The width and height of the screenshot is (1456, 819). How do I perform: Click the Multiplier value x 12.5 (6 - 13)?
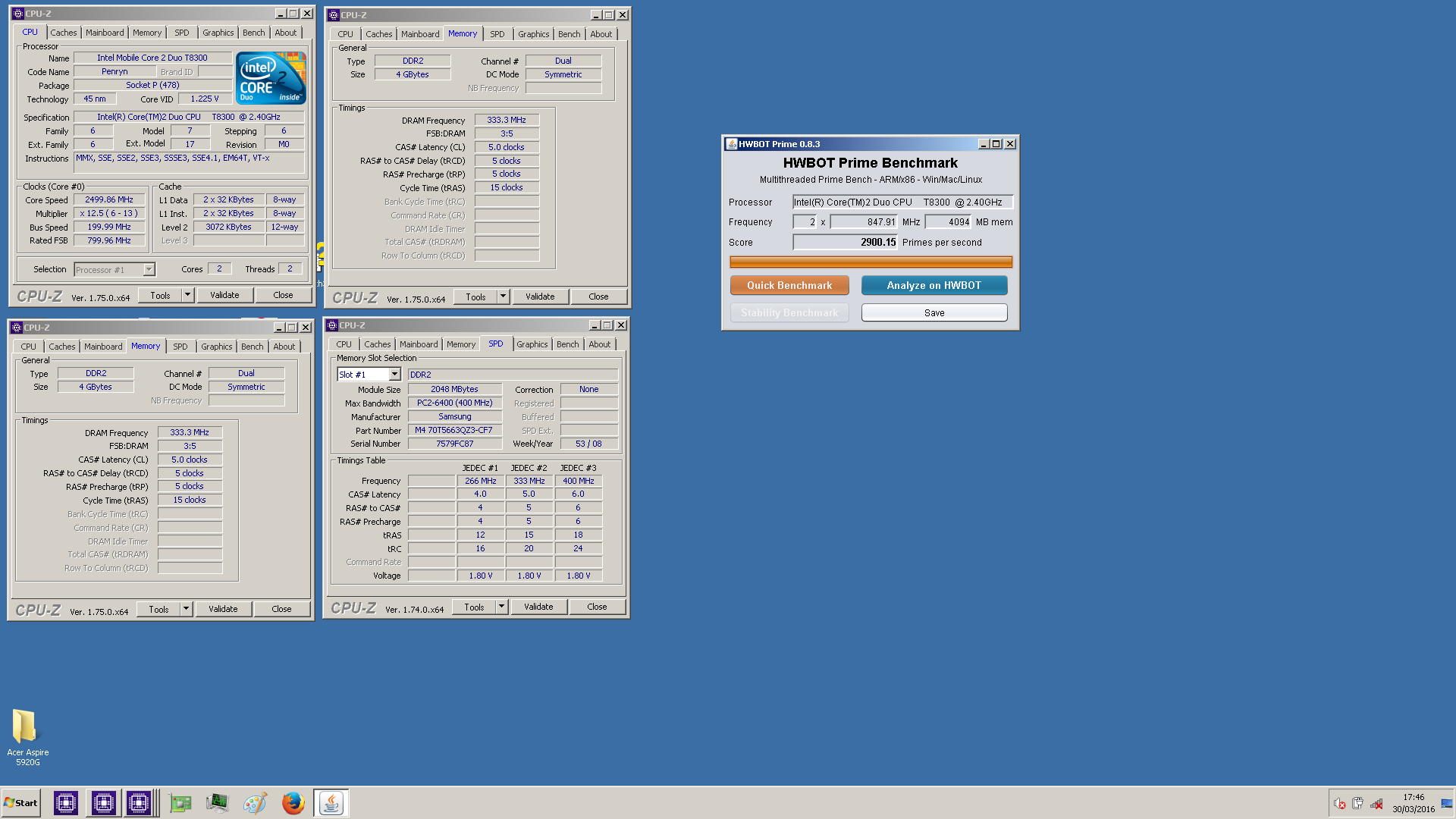(109, 214)
